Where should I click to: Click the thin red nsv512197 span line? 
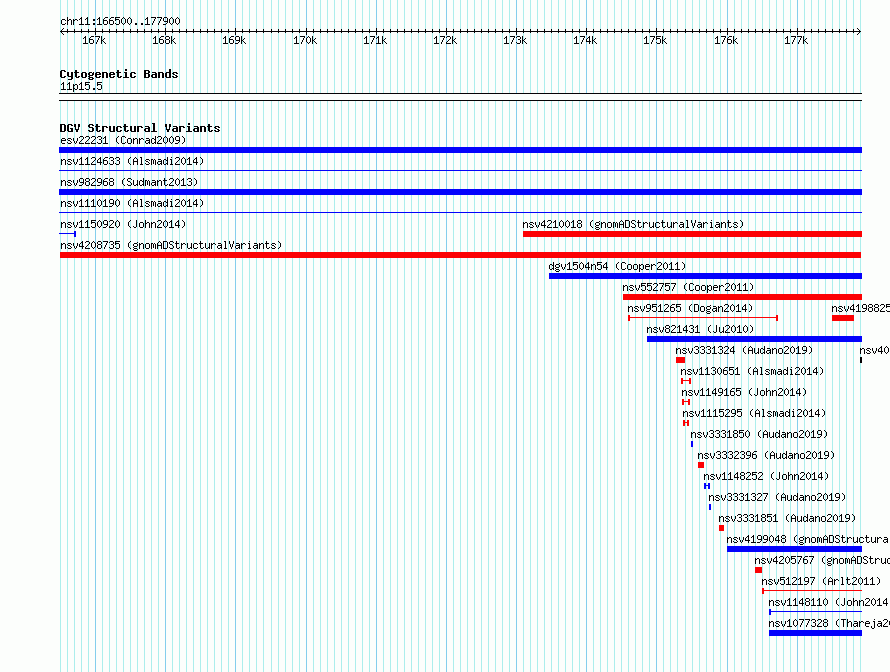coord(812,591)
